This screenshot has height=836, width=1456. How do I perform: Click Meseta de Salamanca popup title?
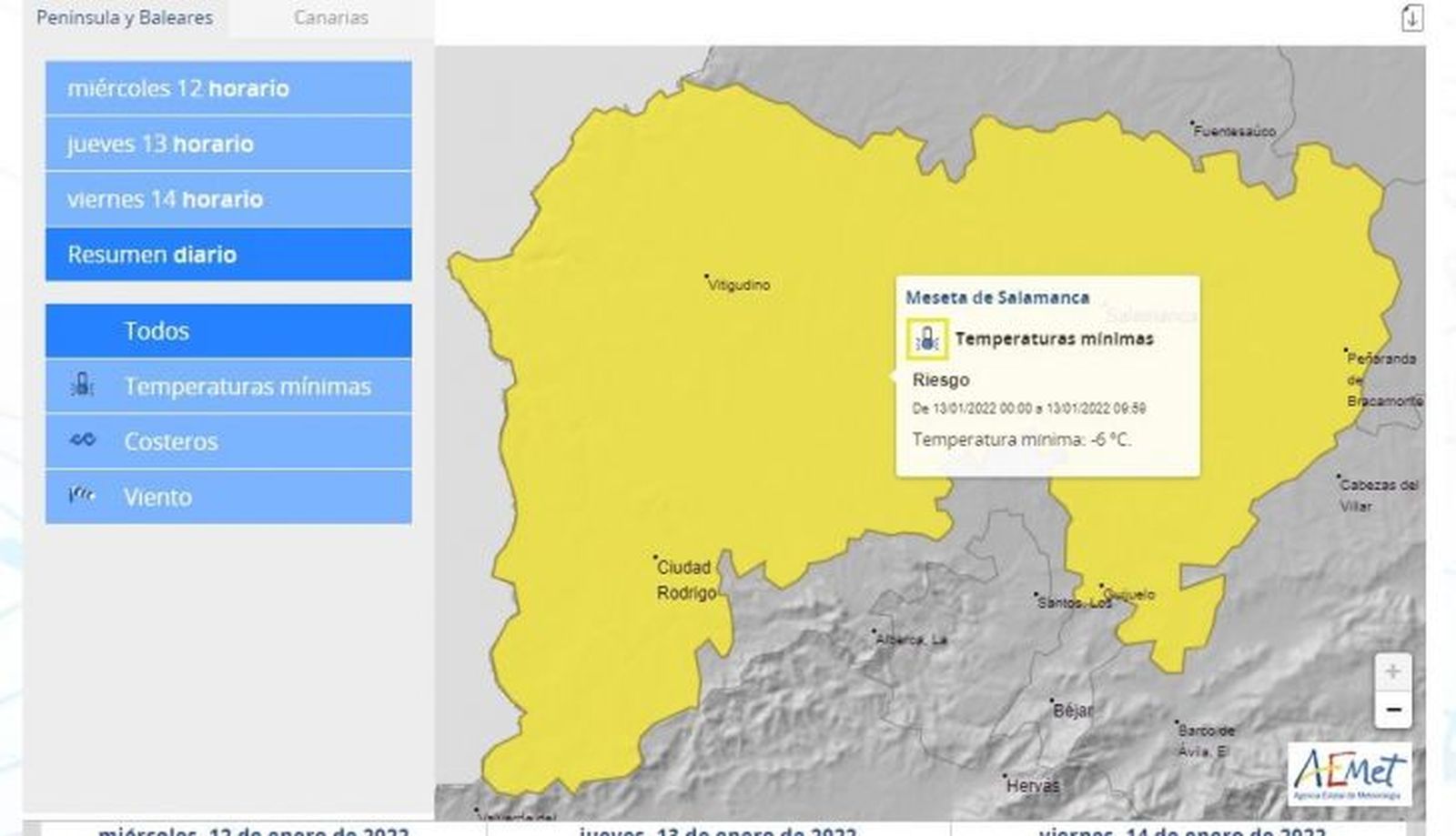pos(996,297)
